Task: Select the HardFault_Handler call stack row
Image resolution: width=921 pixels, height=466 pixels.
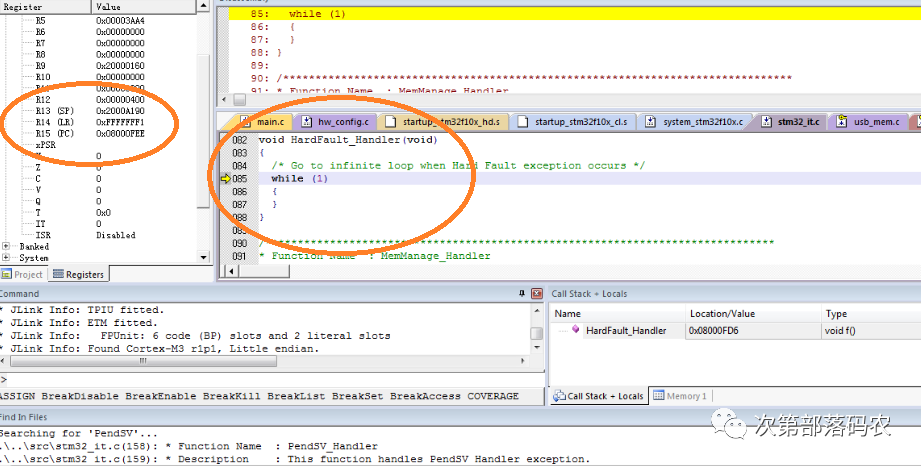Action: tap(735, 330)
